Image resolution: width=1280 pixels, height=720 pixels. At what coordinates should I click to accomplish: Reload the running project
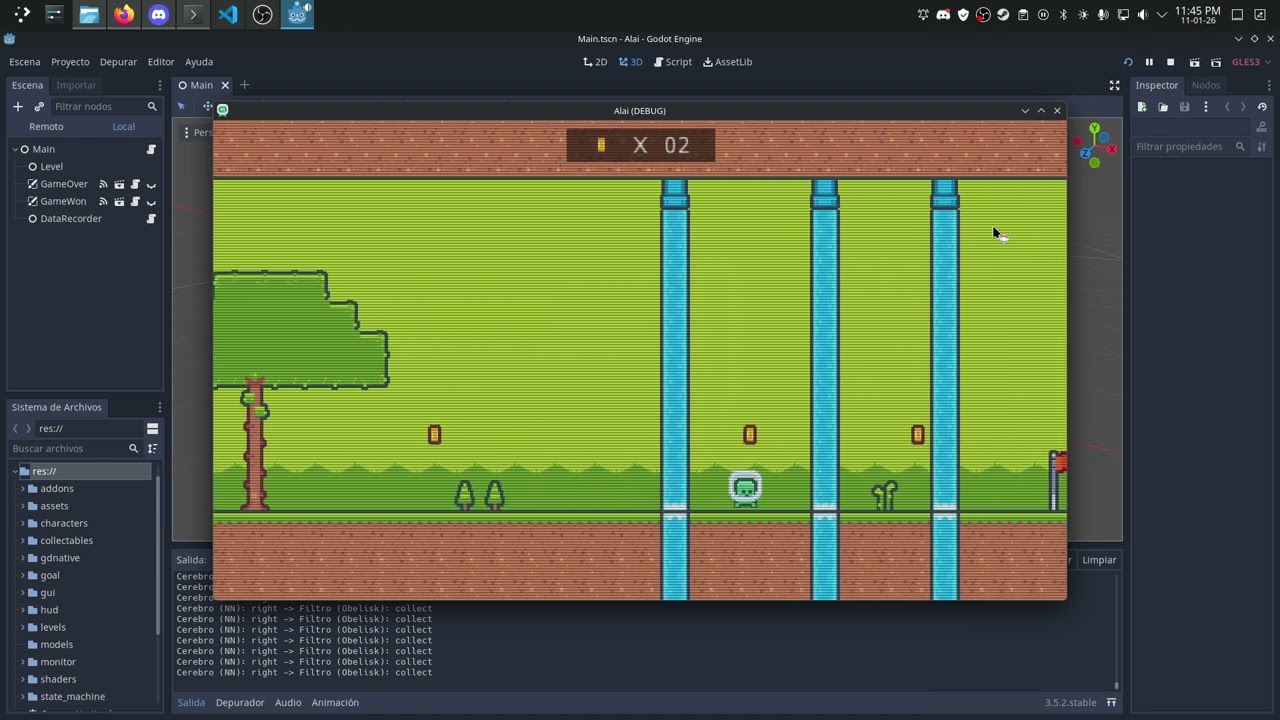point(1128,62)
